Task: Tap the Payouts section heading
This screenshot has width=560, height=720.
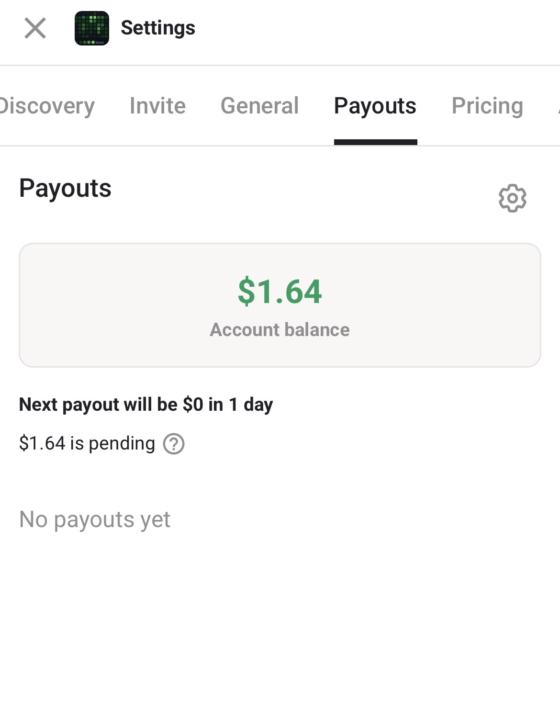Action: coord(65,189)
